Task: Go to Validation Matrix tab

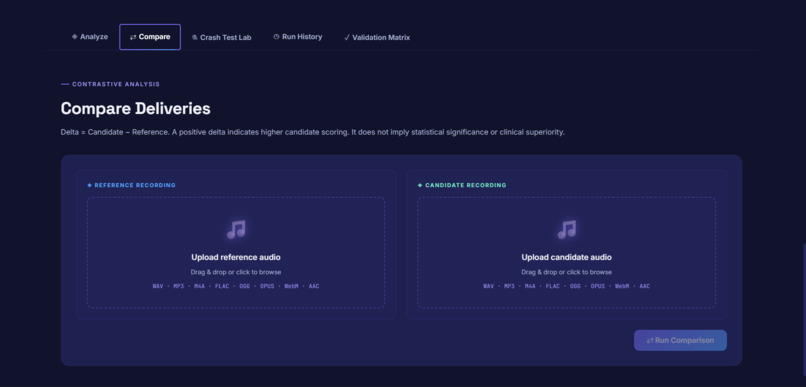Action: click(x=377, y=38)
